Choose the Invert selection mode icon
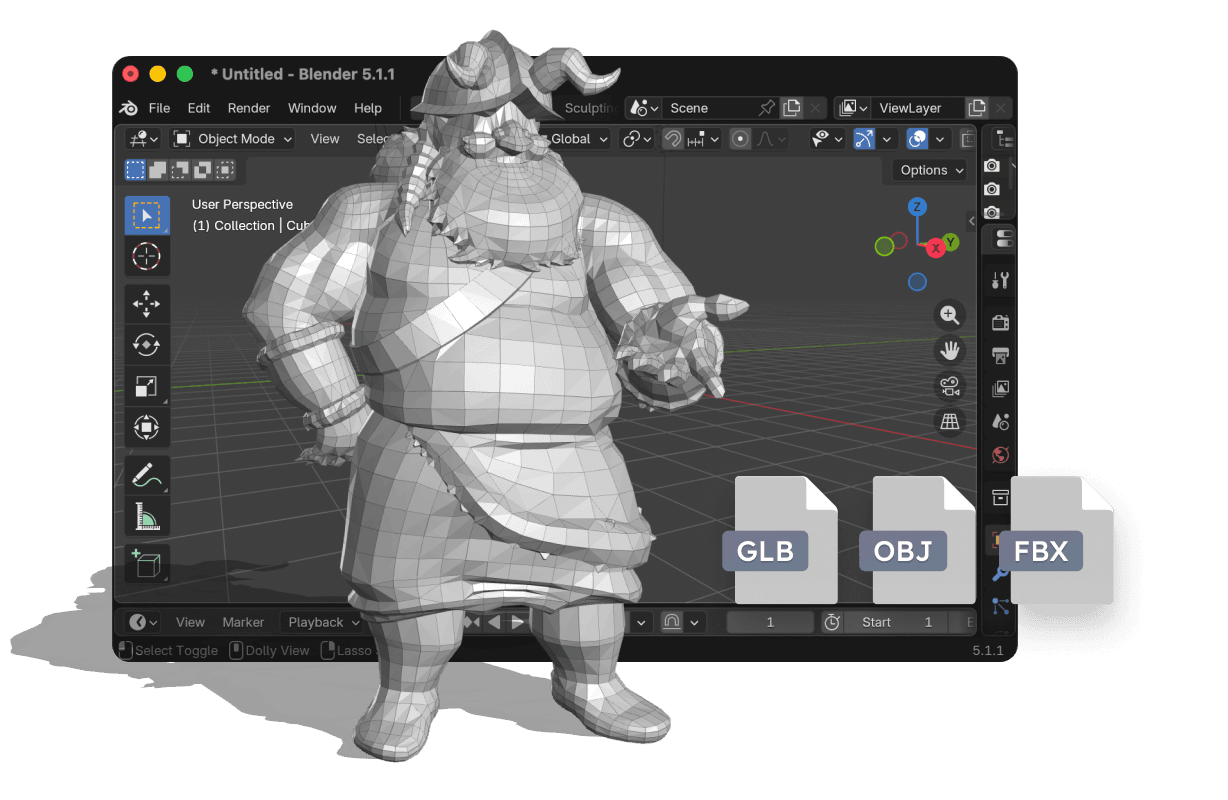 (x=203, y=170)
